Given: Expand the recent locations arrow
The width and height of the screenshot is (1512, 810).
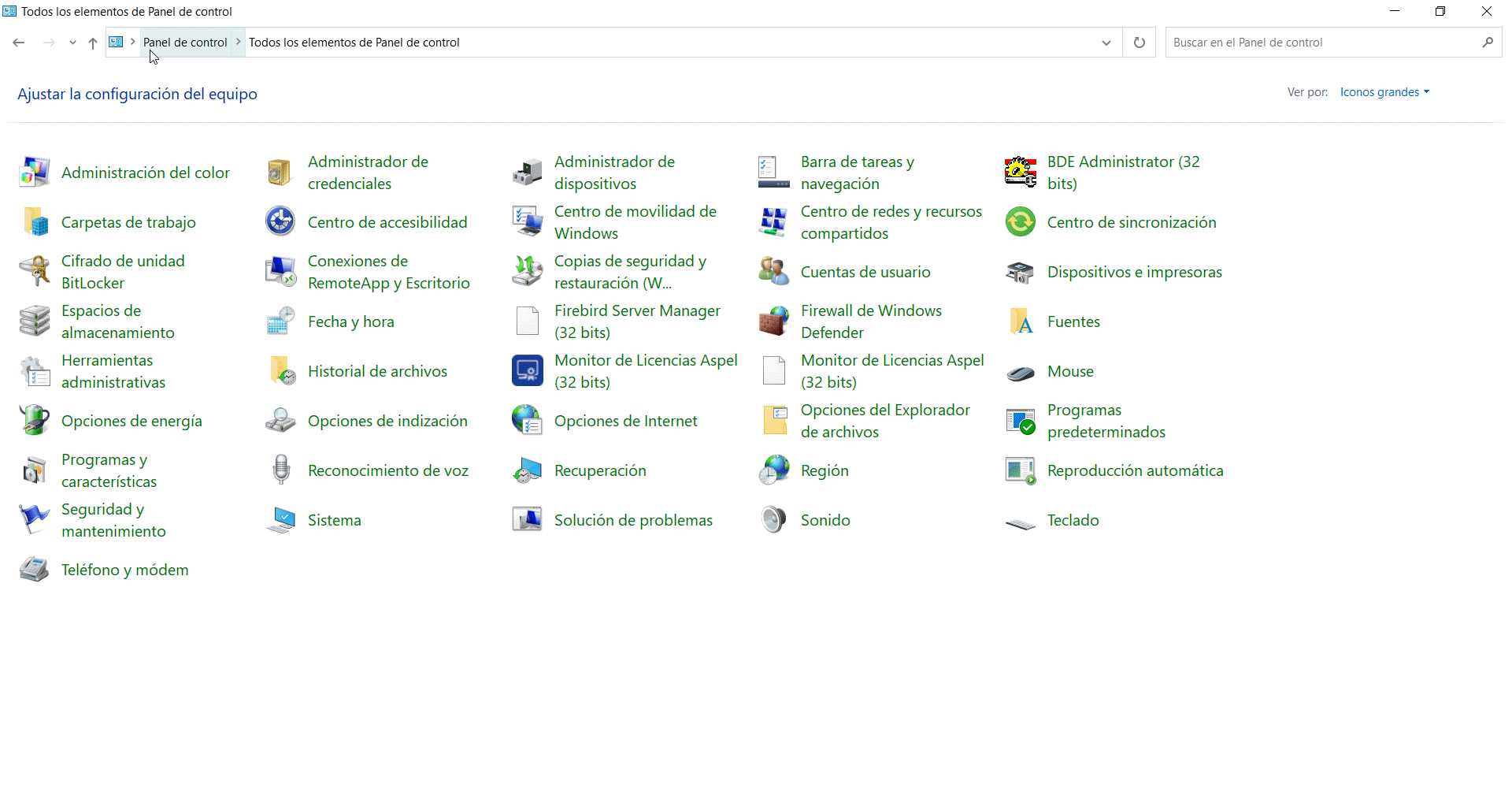Looking at the screenshot, I should 72,43.
